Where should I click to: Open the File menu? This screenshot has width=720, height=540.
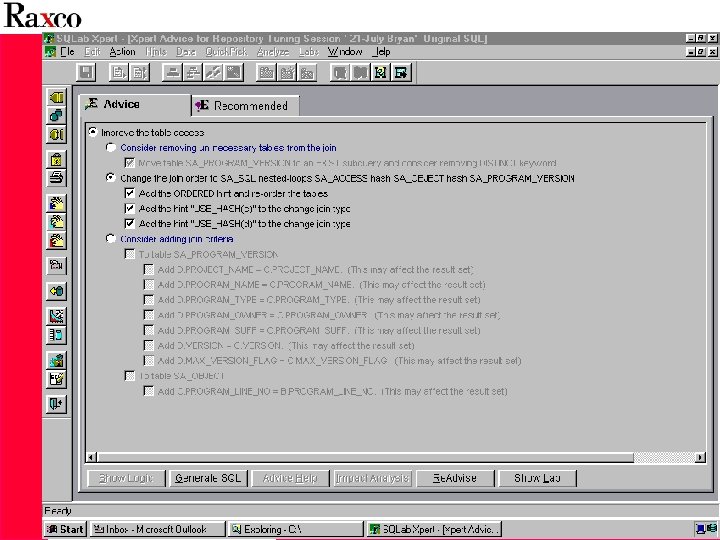68,51
